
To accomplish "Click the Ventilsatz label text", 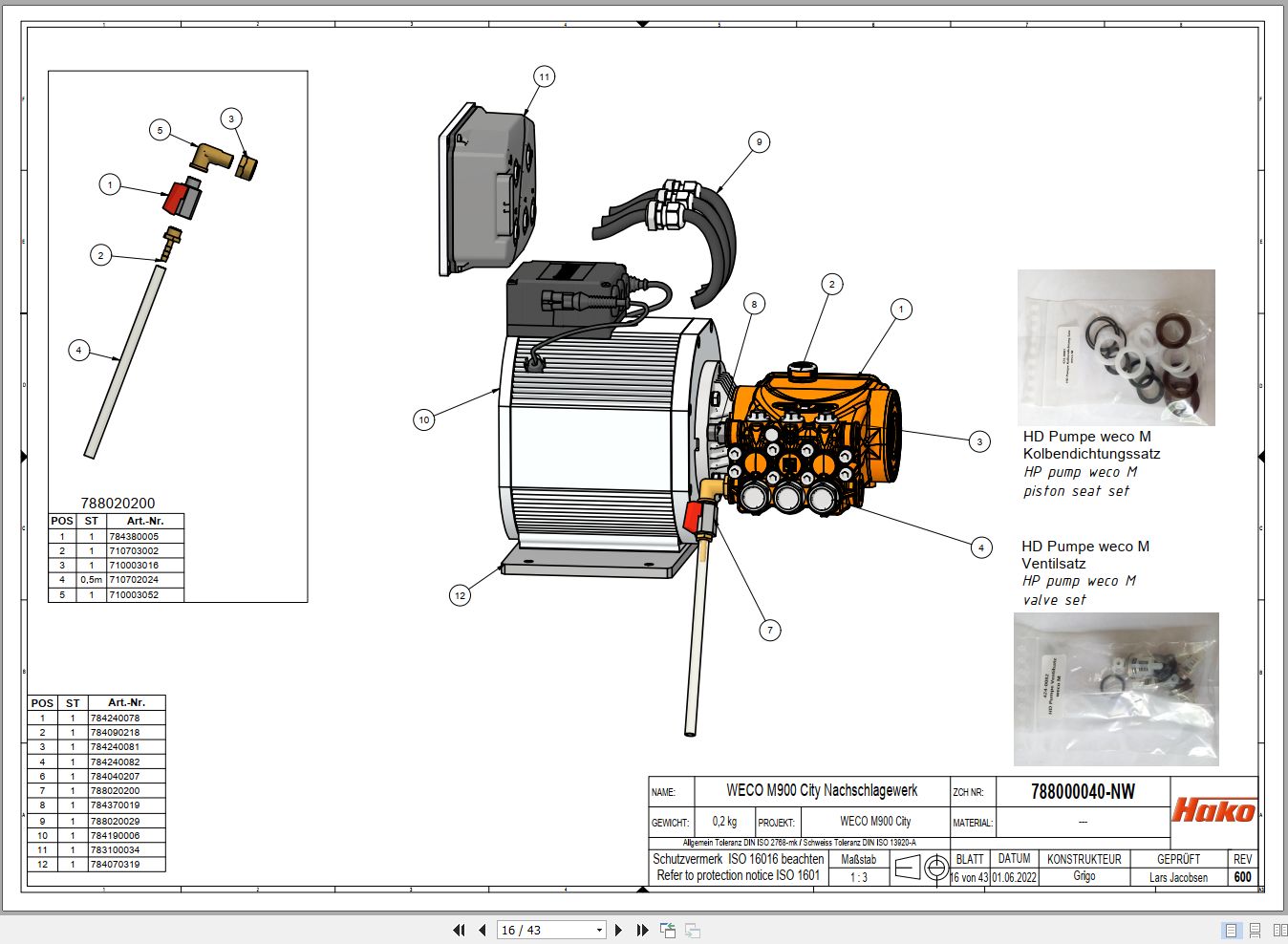I will pos(1054,564).
